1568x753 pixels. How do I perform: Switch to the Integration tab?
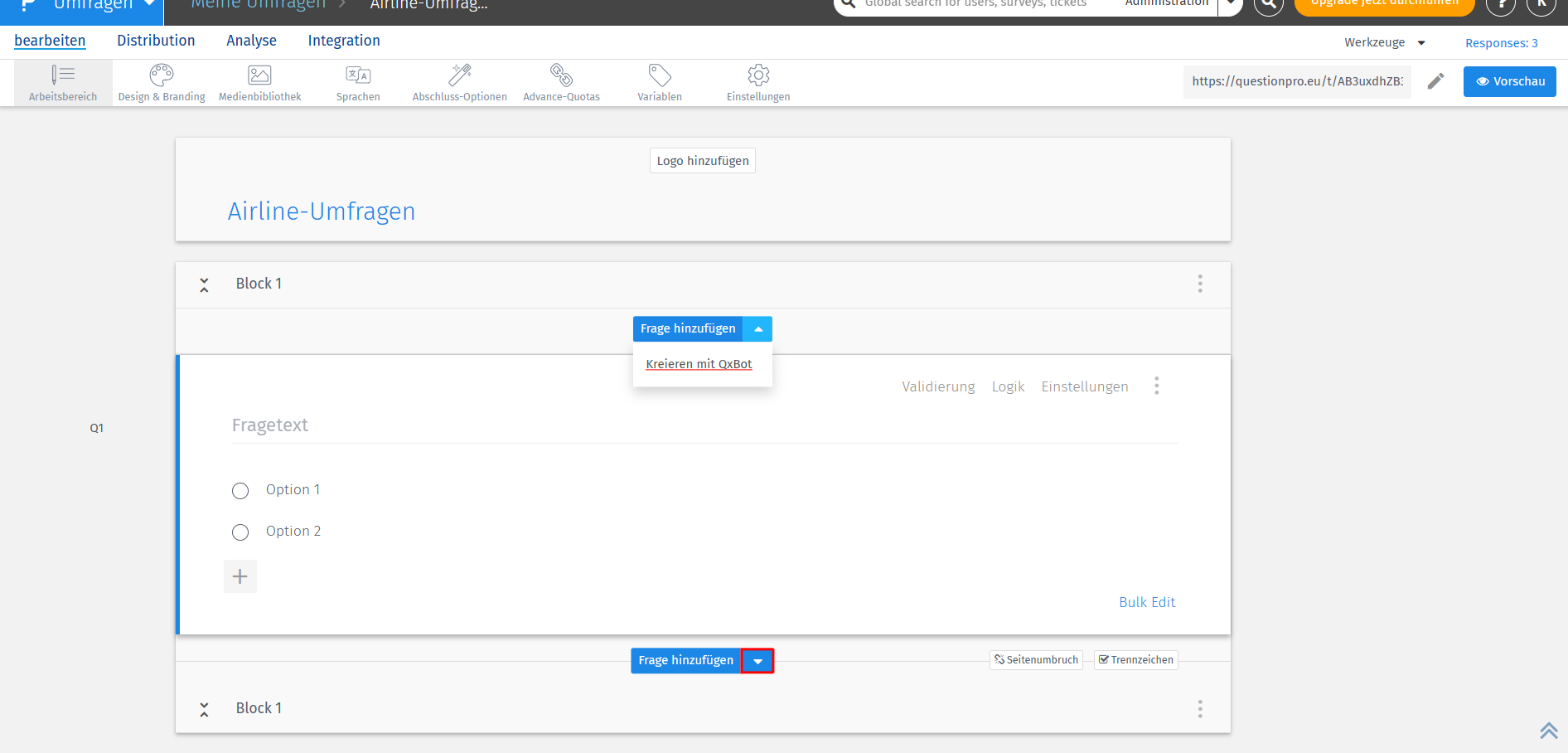(x=344, y=41)
